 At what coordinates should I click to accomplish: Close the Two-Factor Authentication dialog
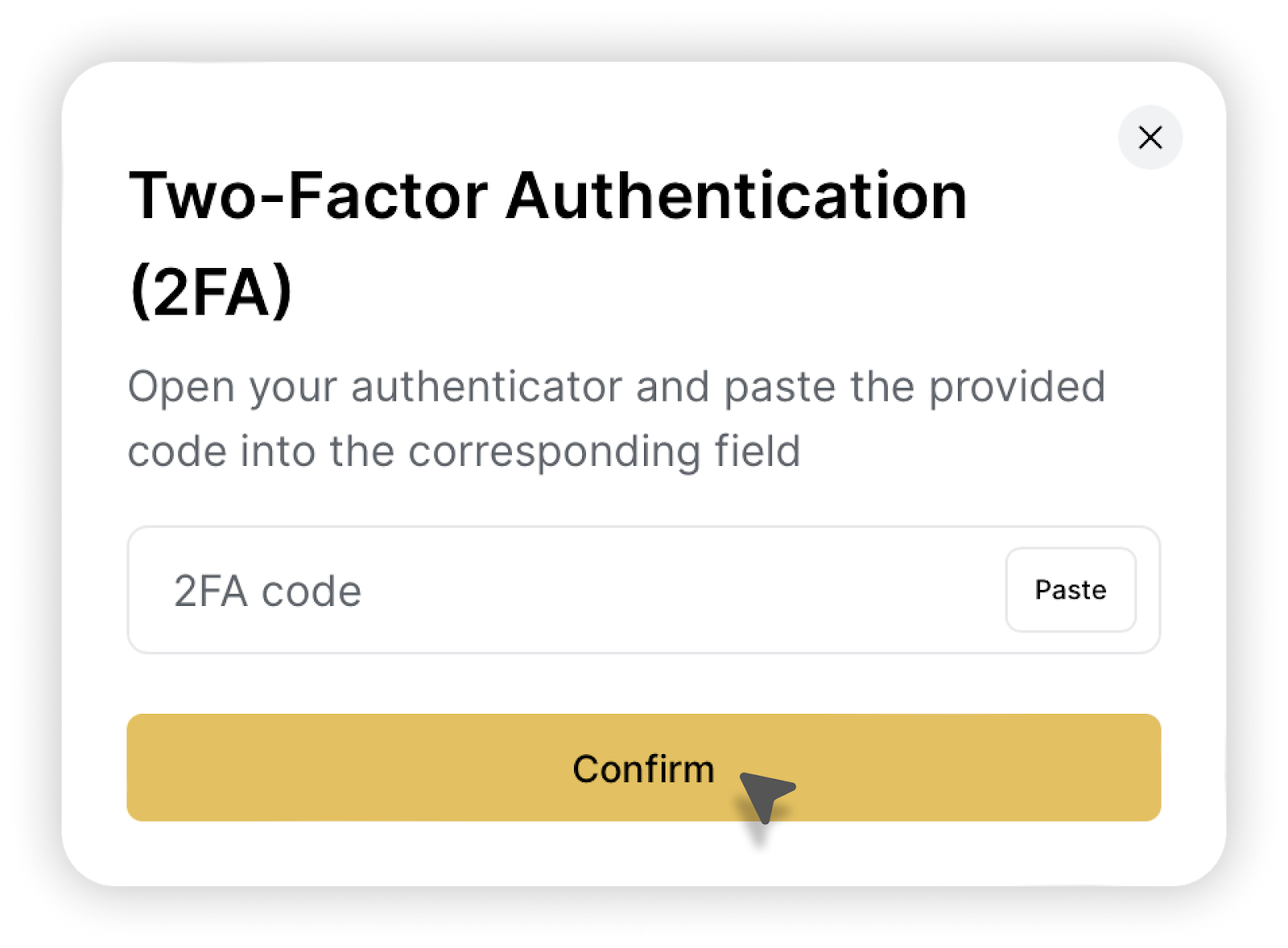click(1150, 138)
